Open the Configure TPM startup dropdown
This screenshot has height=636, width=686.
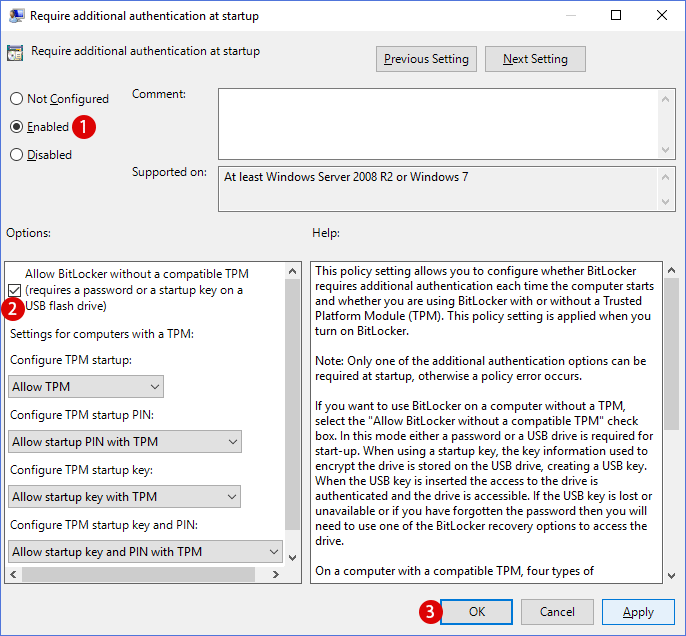(x=86, y=387)
